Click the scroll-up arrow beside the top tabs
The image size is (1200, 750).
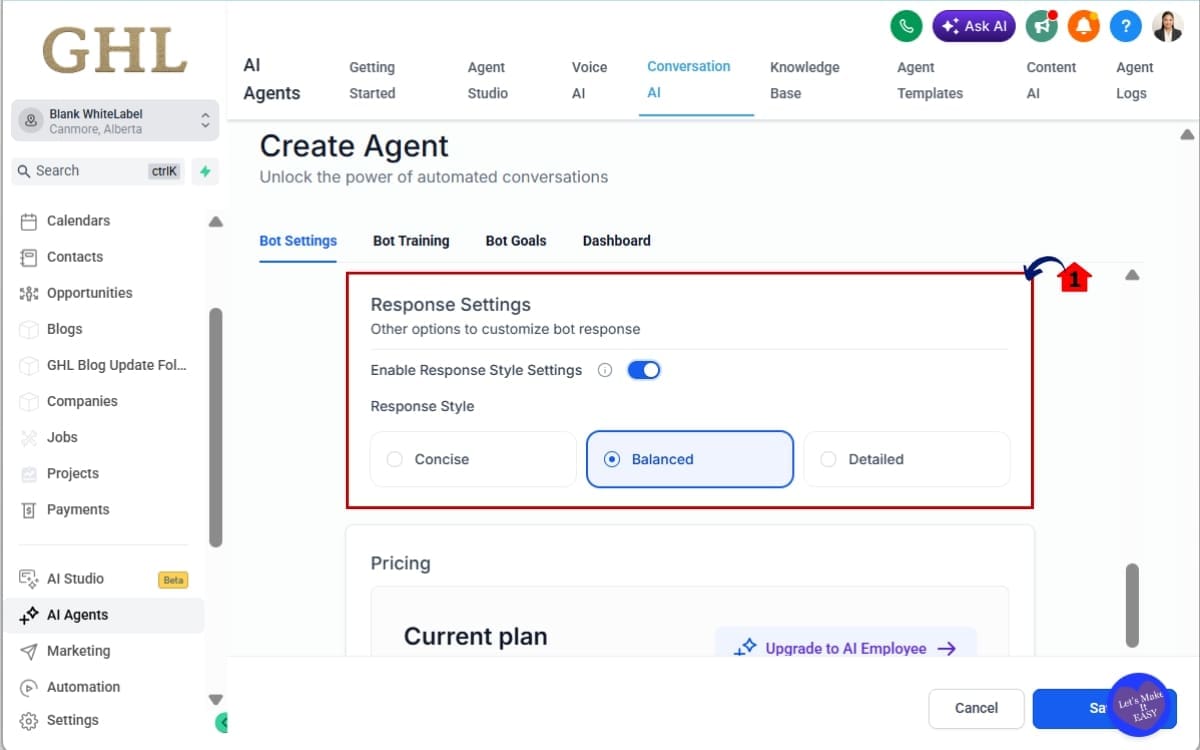pyautogui.click(x=1187, y=134)
